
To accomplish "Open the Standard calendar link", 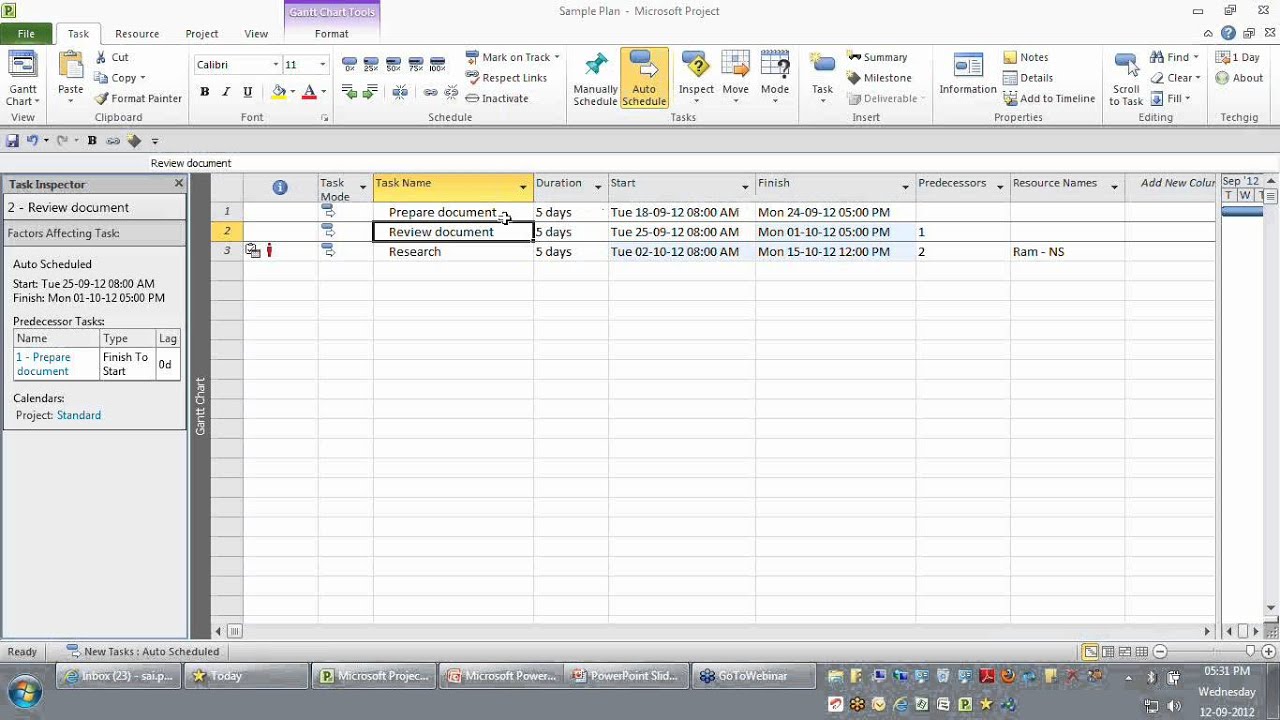I will 79,415.
